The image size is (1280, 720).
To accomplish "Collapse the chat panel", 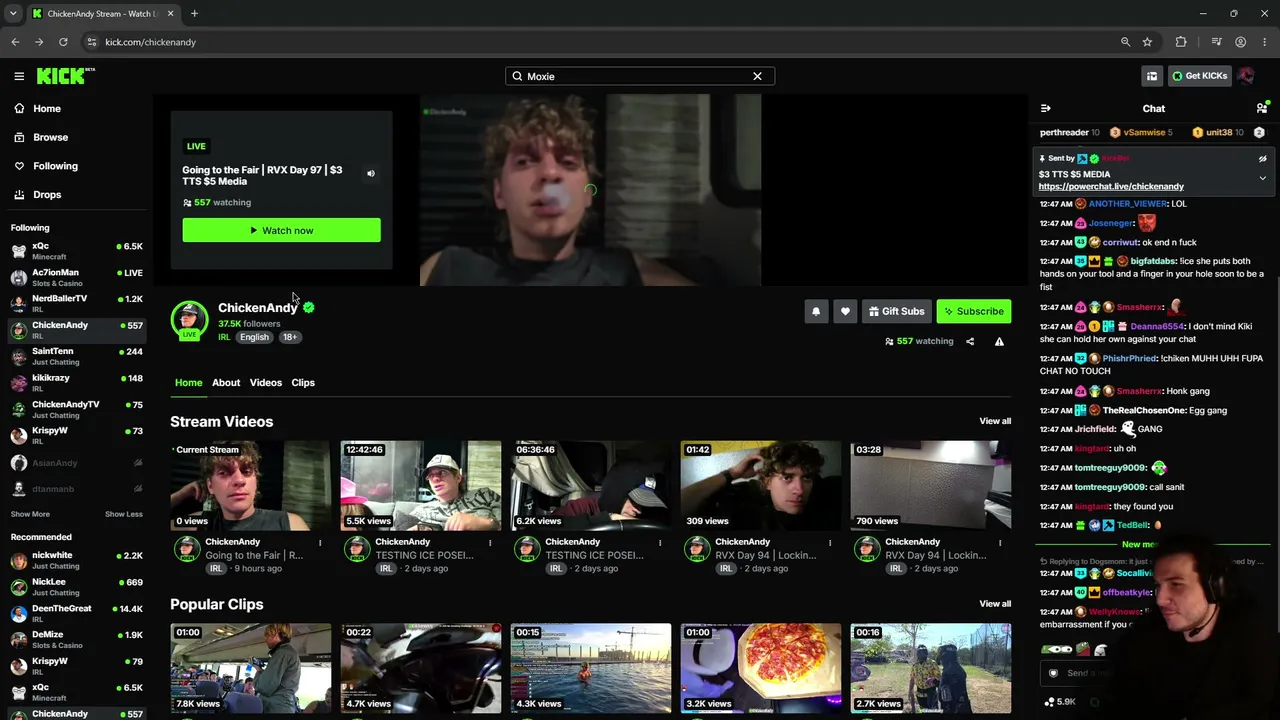I will tap(1045, 108).
